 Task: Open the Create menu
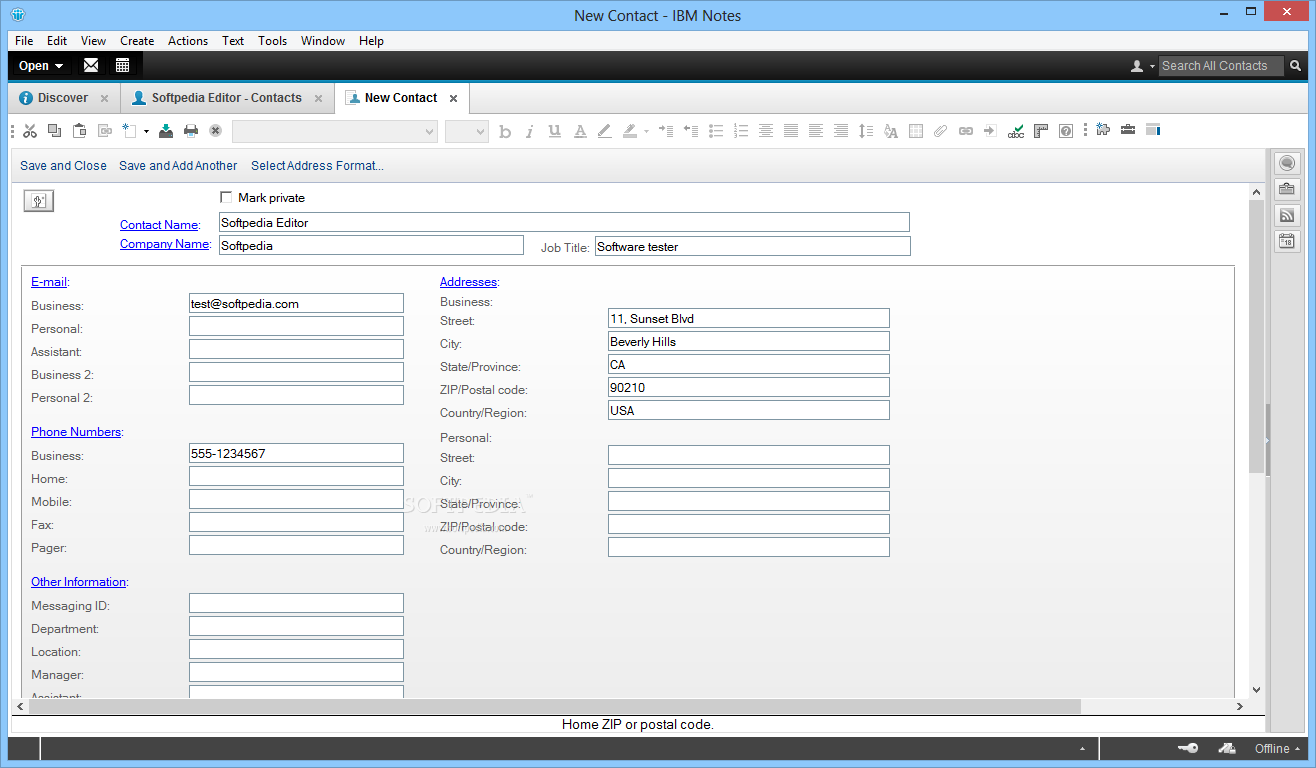click(x=137, y=41)
